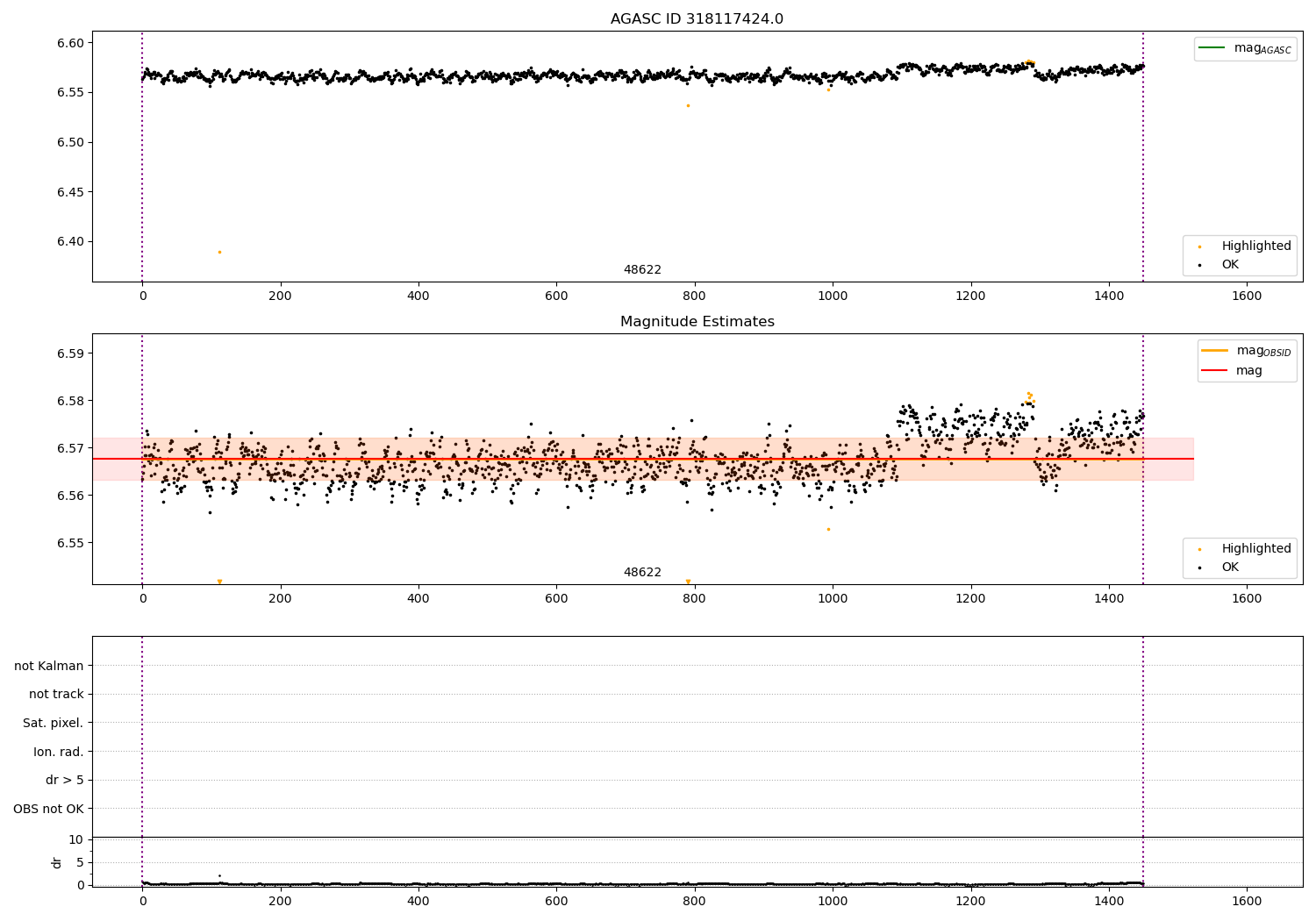Click orange triangle marker near x=100 in Magnitude Estimates
Image resolution: width=1316 pixels, height=921 pixels.
(219, 582)
